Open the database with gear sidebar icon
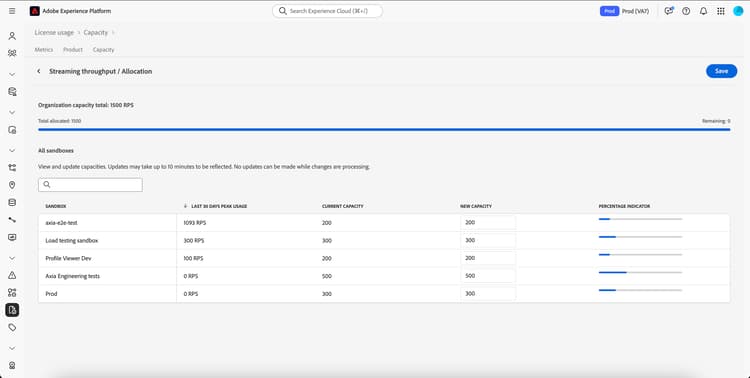Viewport: 750px width, 378px height. point(12,92)
